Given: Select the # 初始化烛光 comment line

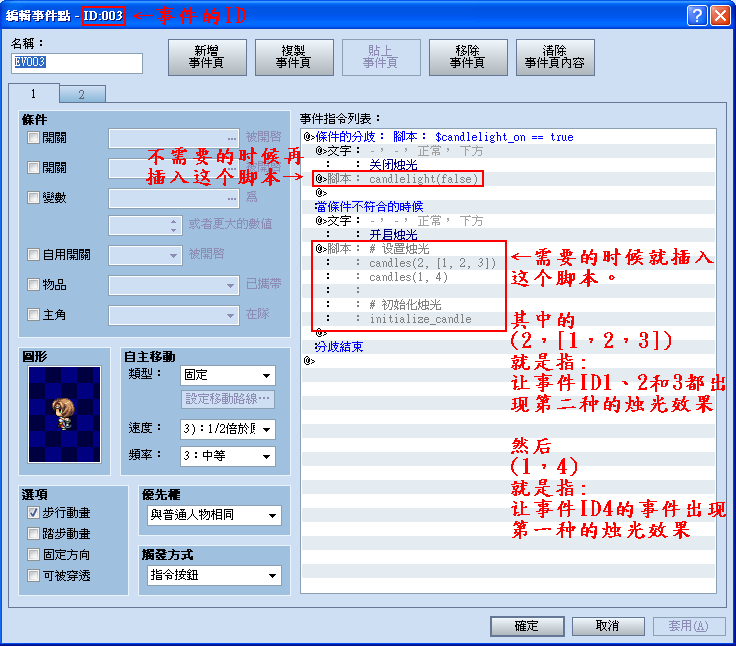Looking at the screenshot, I should coord(508,305).
